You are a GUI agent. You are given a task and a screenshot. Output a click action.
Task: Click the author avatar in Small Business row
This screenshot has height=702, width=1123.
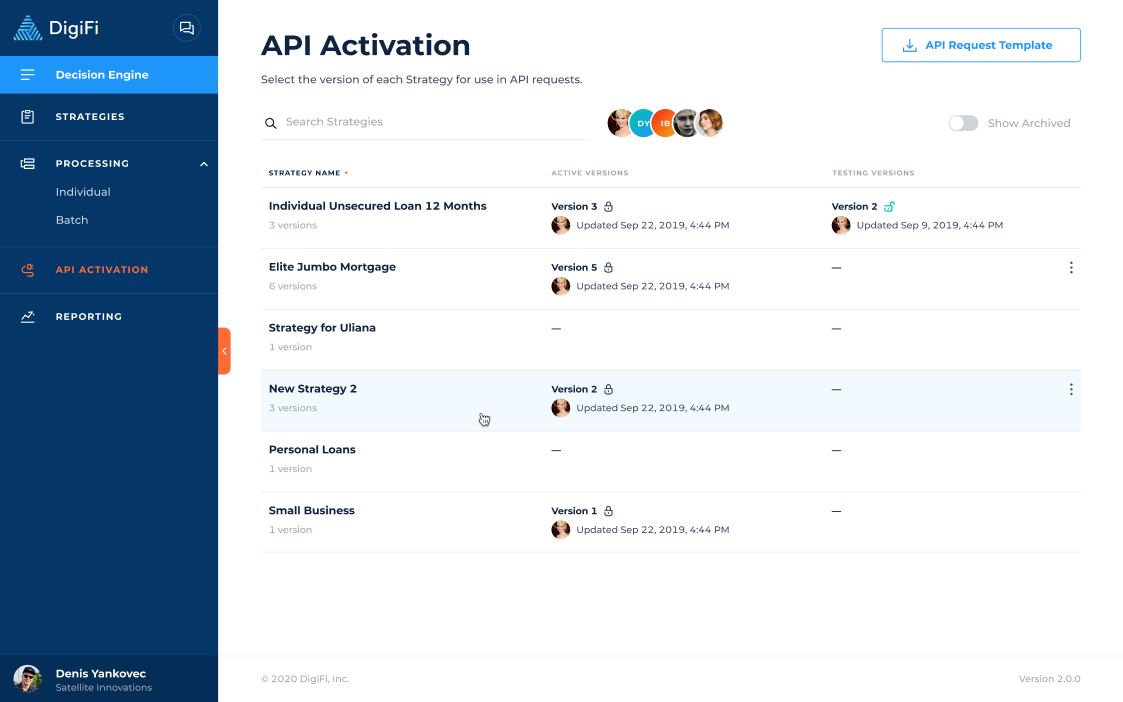click(x=561, y=529)
